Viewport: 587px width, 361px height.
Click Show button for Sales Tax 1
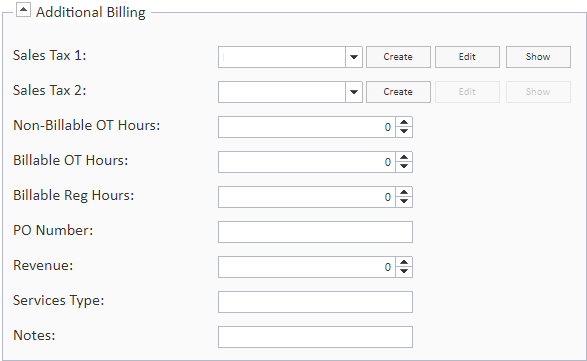coord(538,57)
